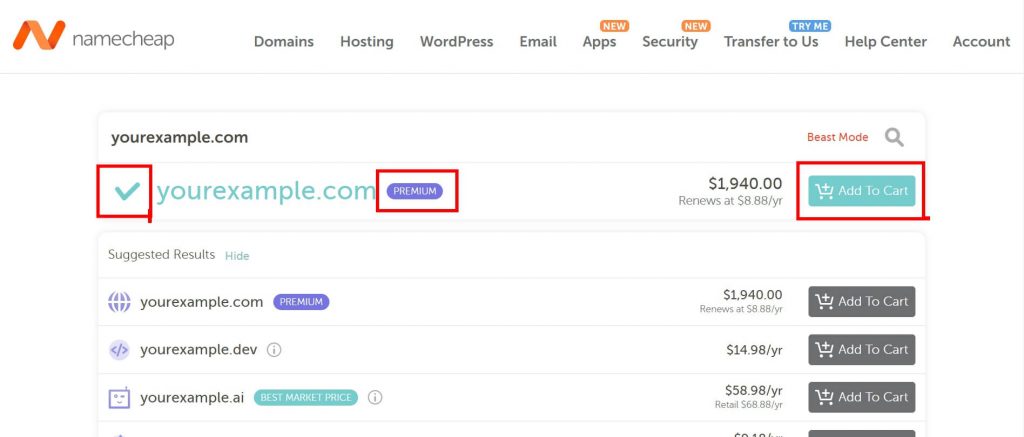The image size is (1024, 437).
Task: Click the yourexample.dev domain name
Action: (x=199, y=349)
